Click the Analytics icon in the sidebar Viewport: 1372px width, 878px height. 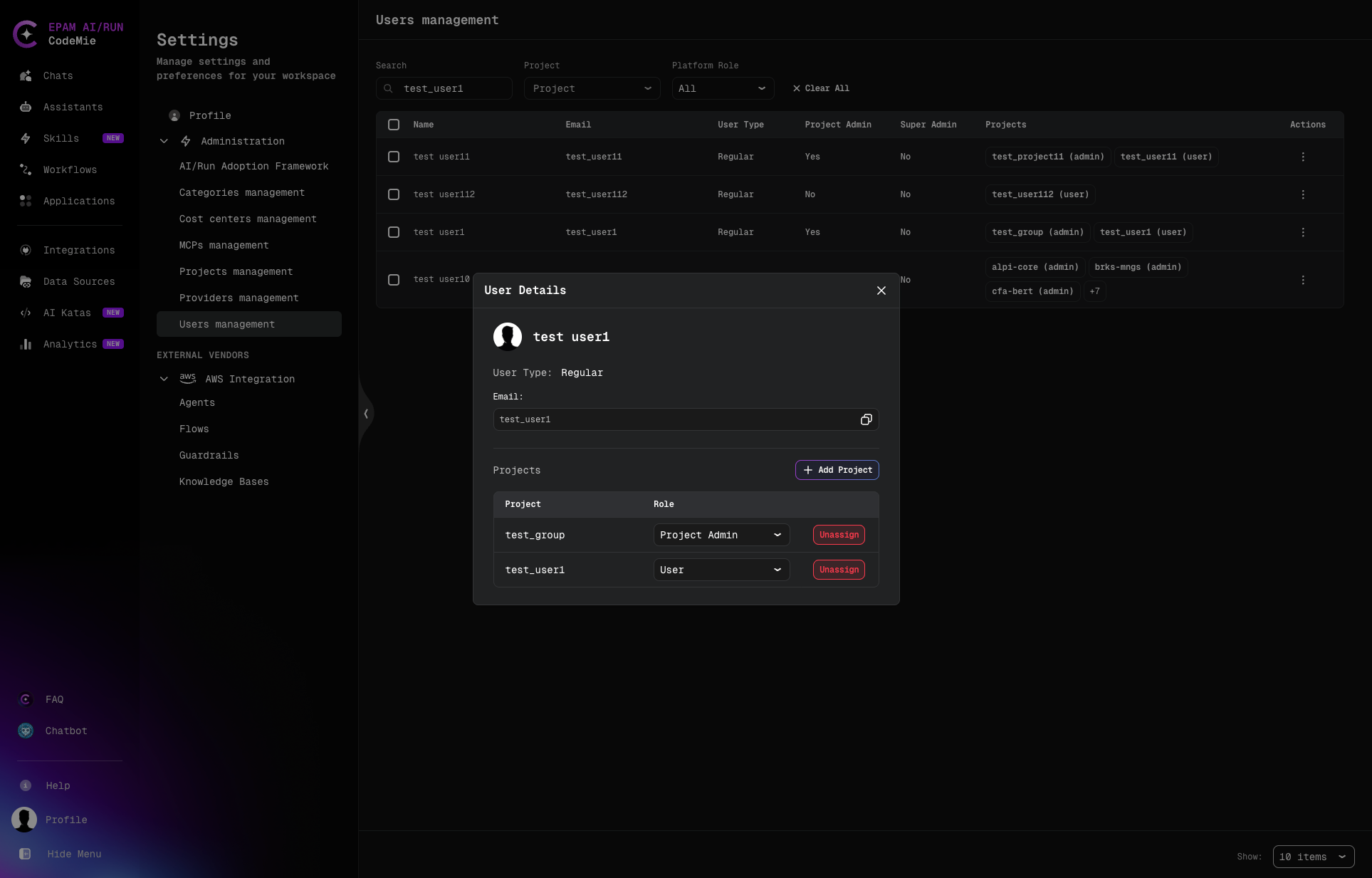pos(26,344)
